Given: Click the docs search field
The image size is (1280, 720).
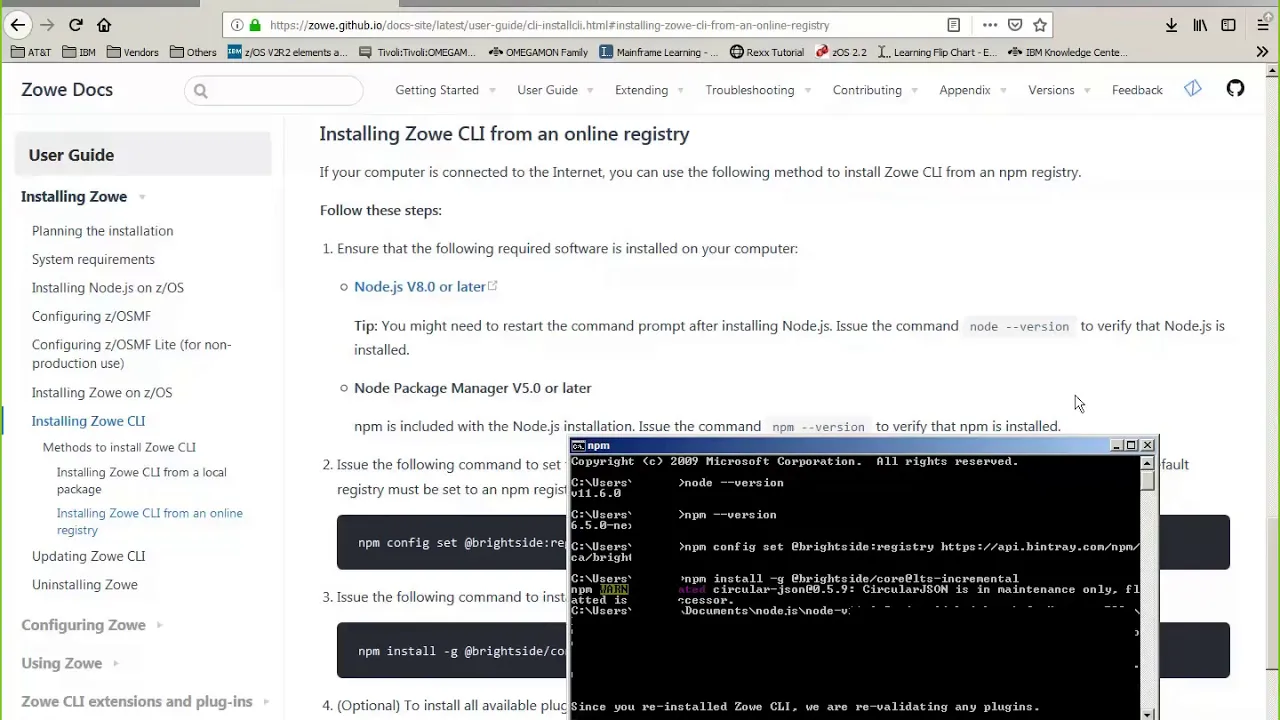Looking at the screenshot, I should pos(274,91).
